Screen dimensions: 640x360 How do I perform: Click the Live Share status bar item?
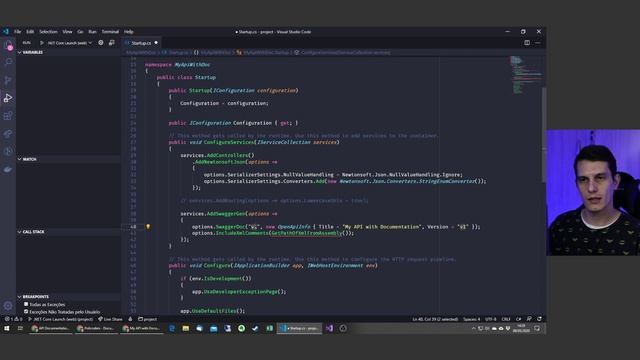110,319
